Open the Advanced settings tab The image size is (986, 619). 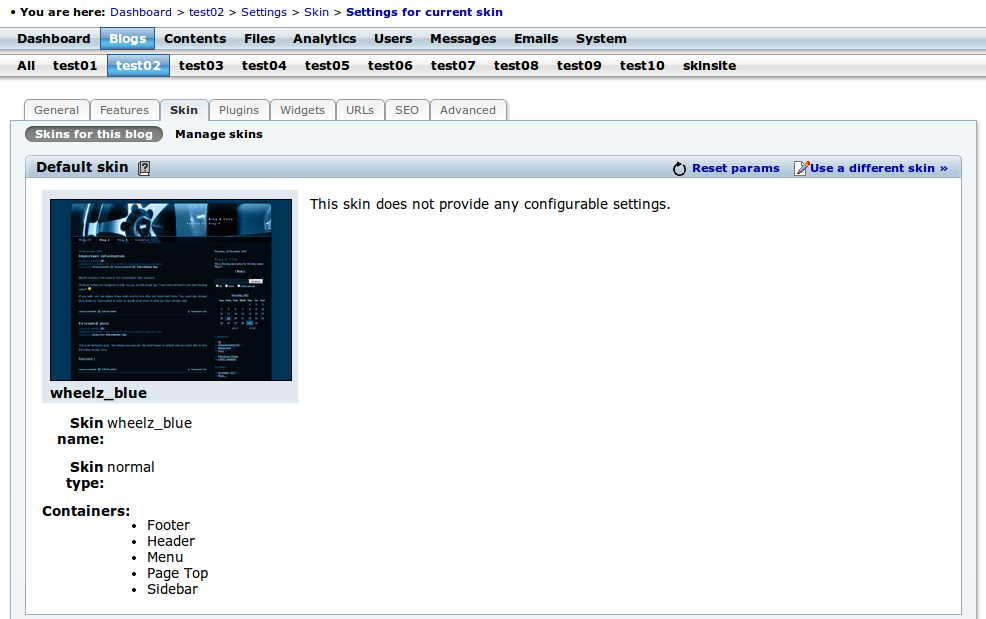click(468, 110)
